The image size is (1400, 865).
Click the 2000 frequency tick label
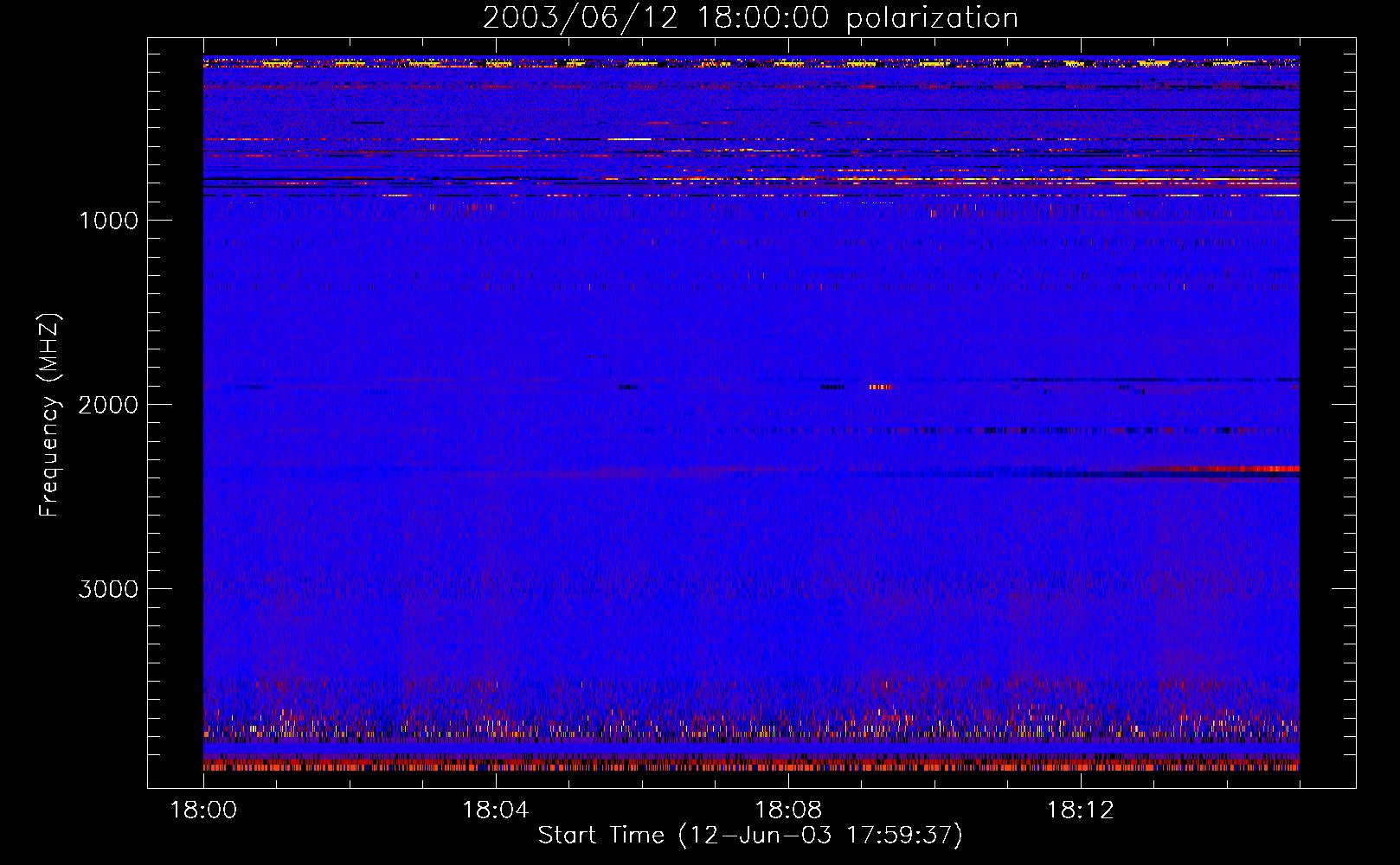click(108, 405)
